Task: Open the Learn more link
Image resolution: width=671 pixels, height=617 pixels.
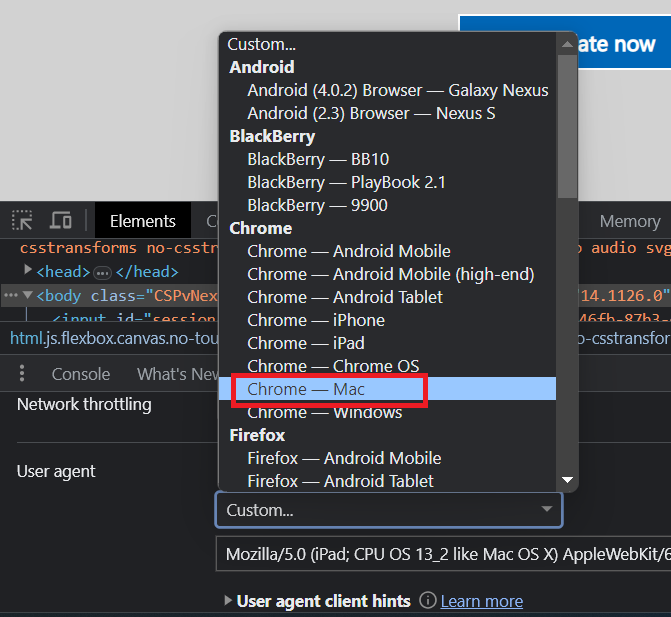Action: [481, 601]
